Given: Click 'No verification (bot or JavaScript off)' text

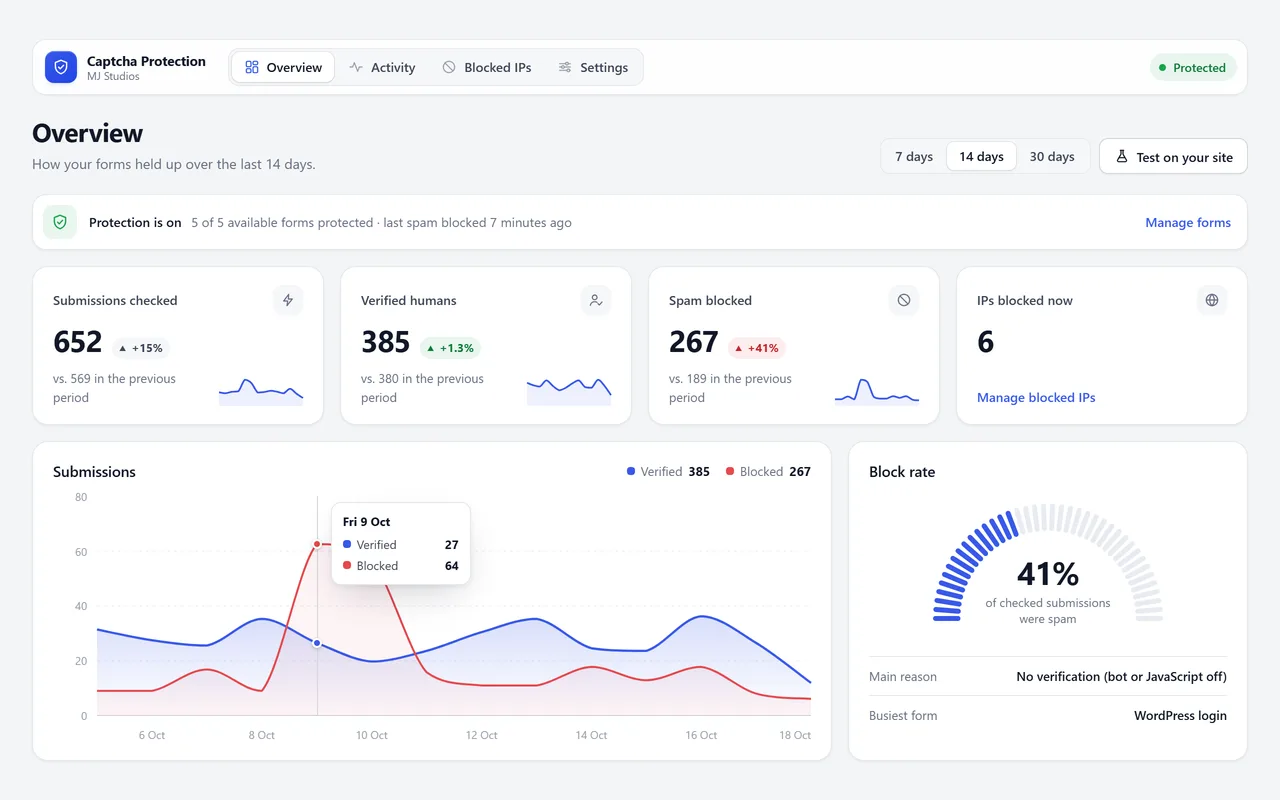Looking at the screenshot, I should [1121, 676].
